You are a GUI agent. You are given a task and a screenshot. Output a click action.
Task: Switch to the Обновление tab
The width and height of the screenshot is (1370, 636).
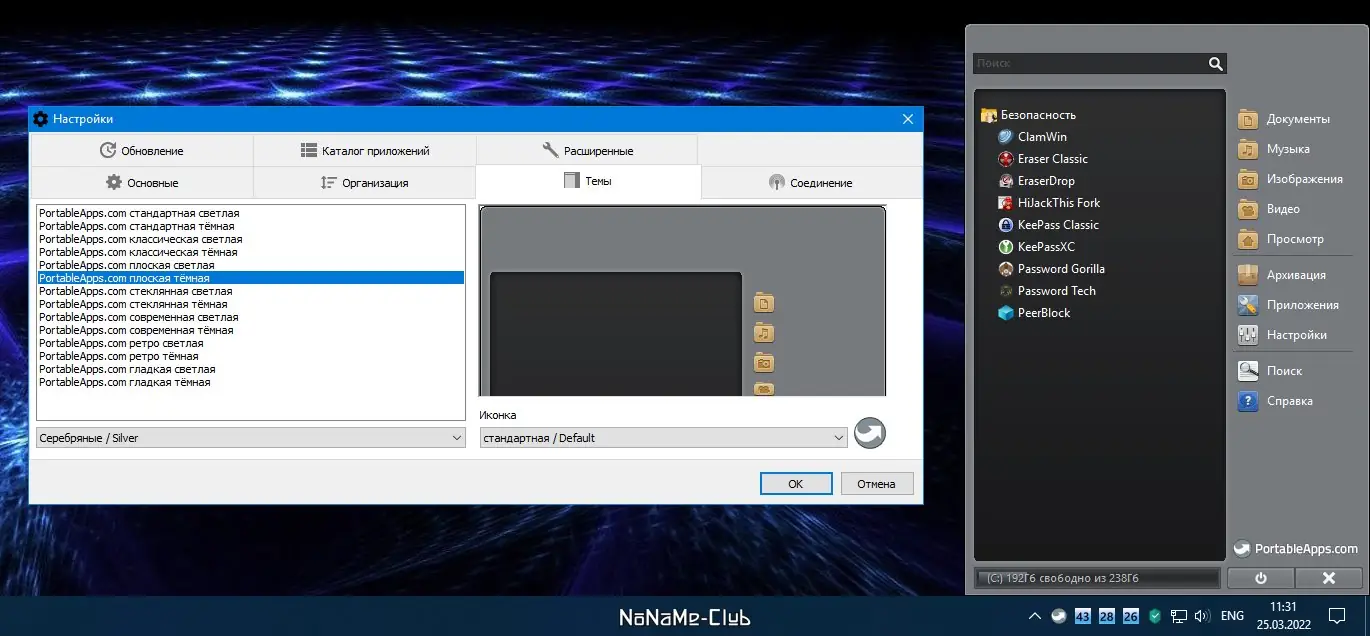142,151
